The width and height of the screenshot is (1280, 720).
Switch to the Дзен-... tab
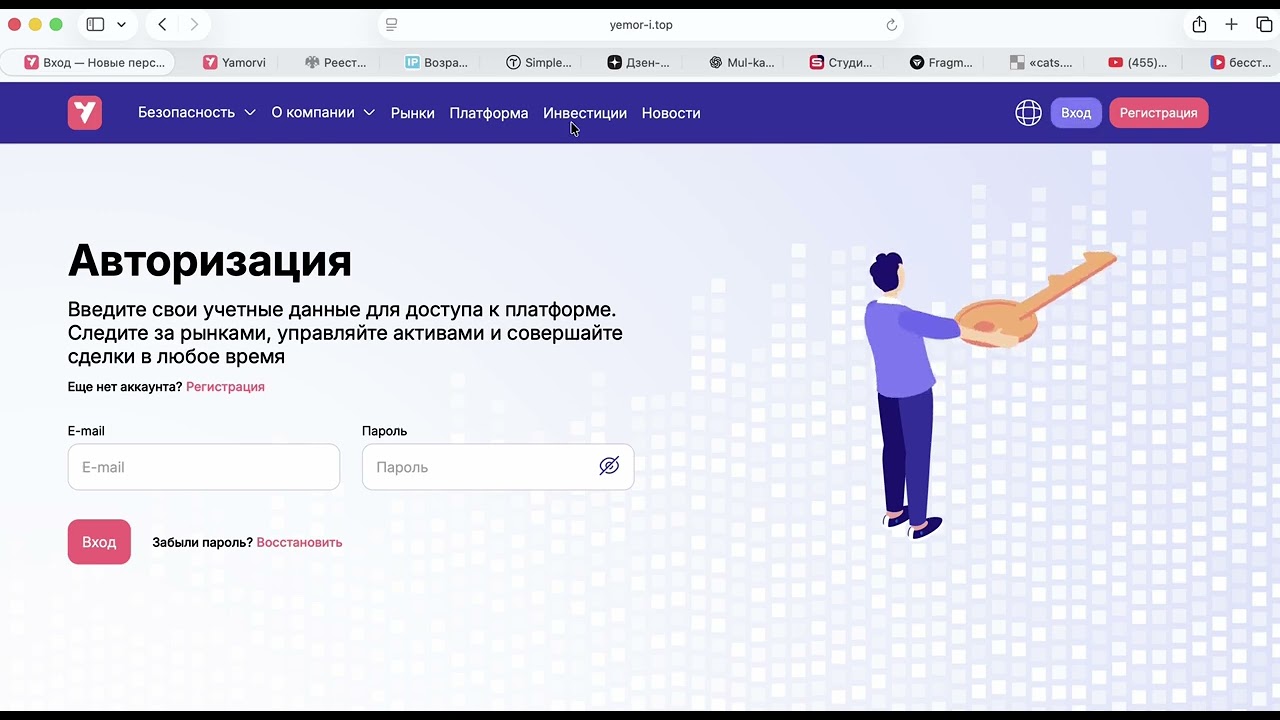pos(639,62)
